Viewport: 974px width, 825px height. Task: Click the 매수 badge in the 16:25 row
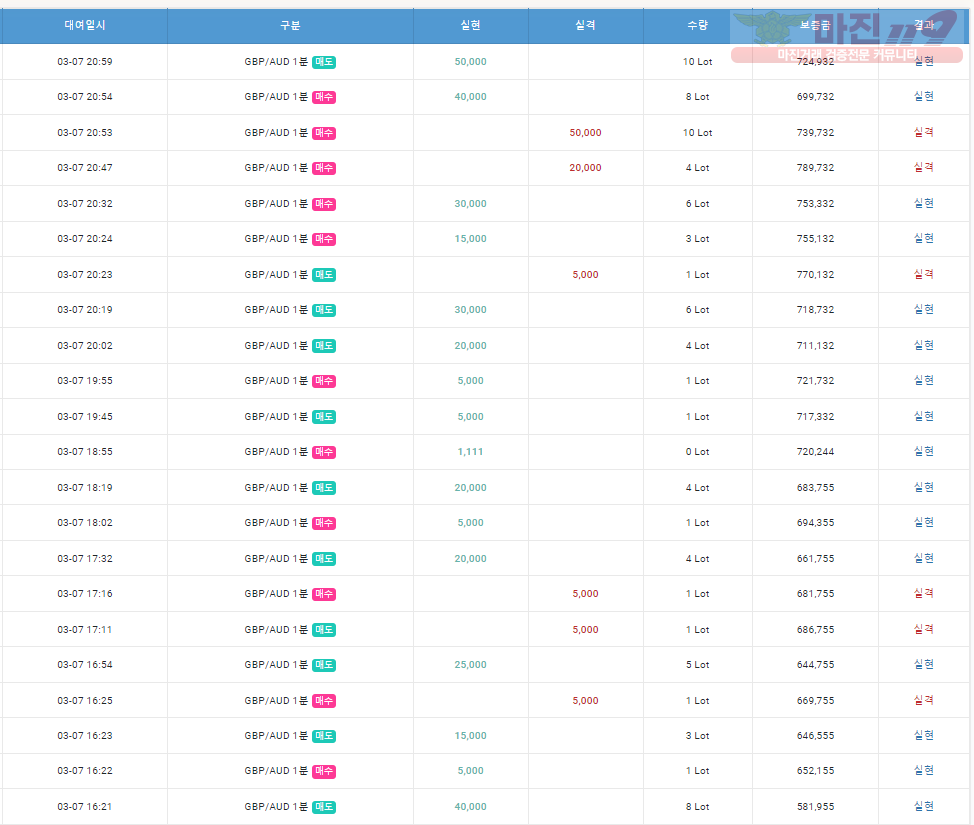pyautogui.click(x=324, y=701)
